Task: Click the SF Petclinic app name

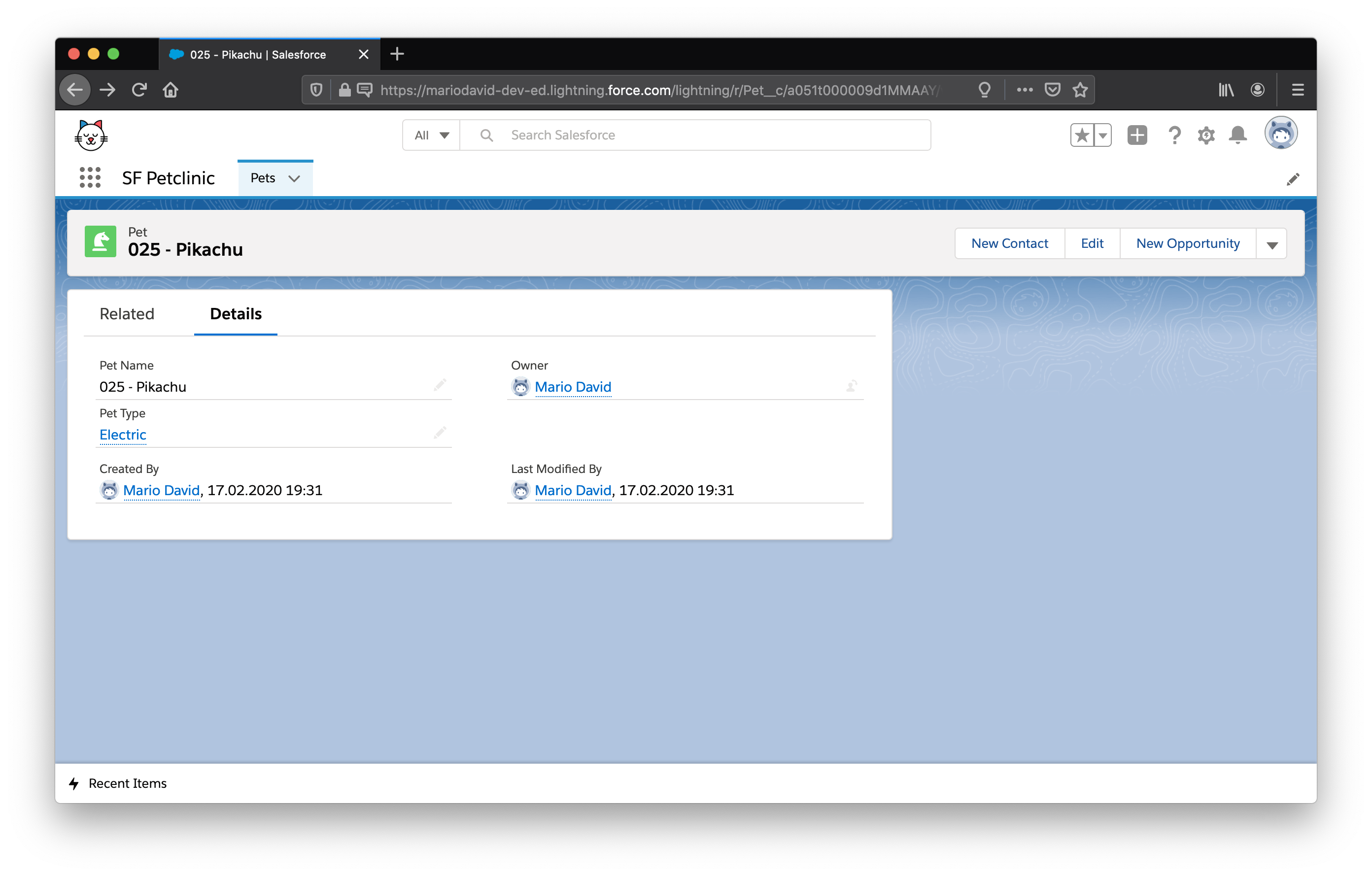Action: click(168, 178)
